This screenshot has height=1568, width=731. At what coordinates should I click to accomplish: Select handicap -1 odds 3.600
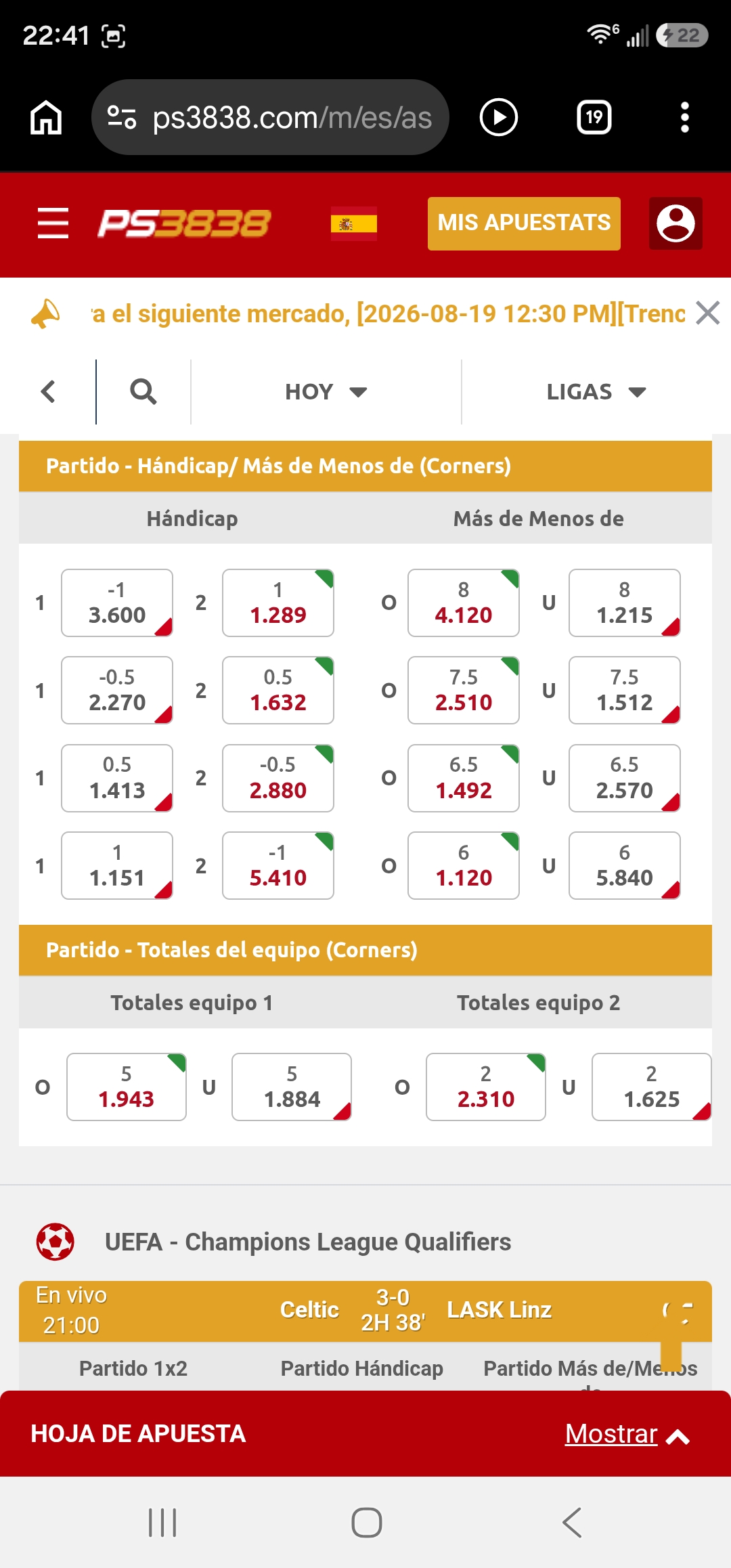click(x=117, y=603)
